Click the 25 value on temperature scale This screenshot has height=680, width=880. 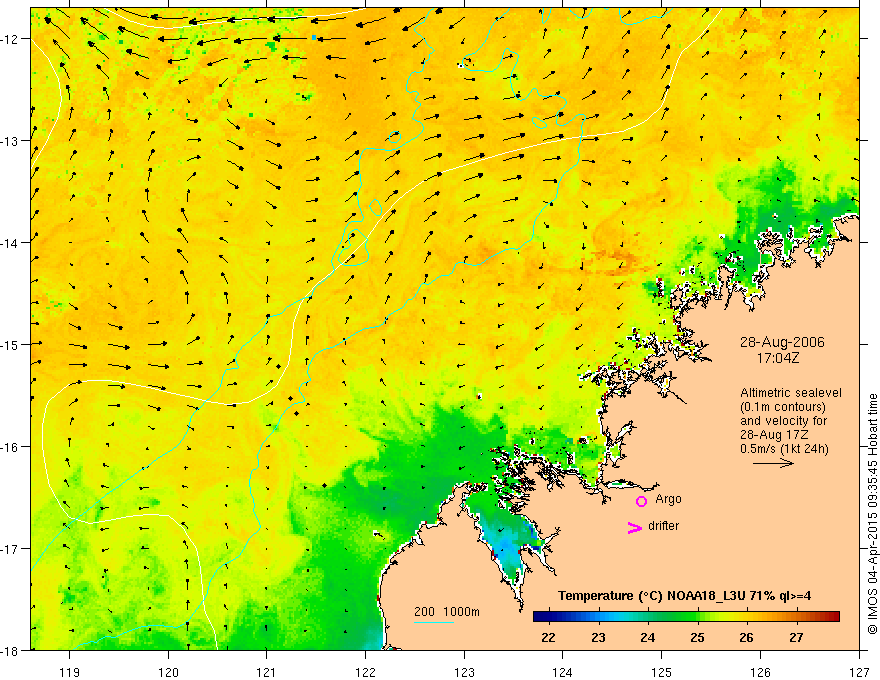[x=698, y=637]
